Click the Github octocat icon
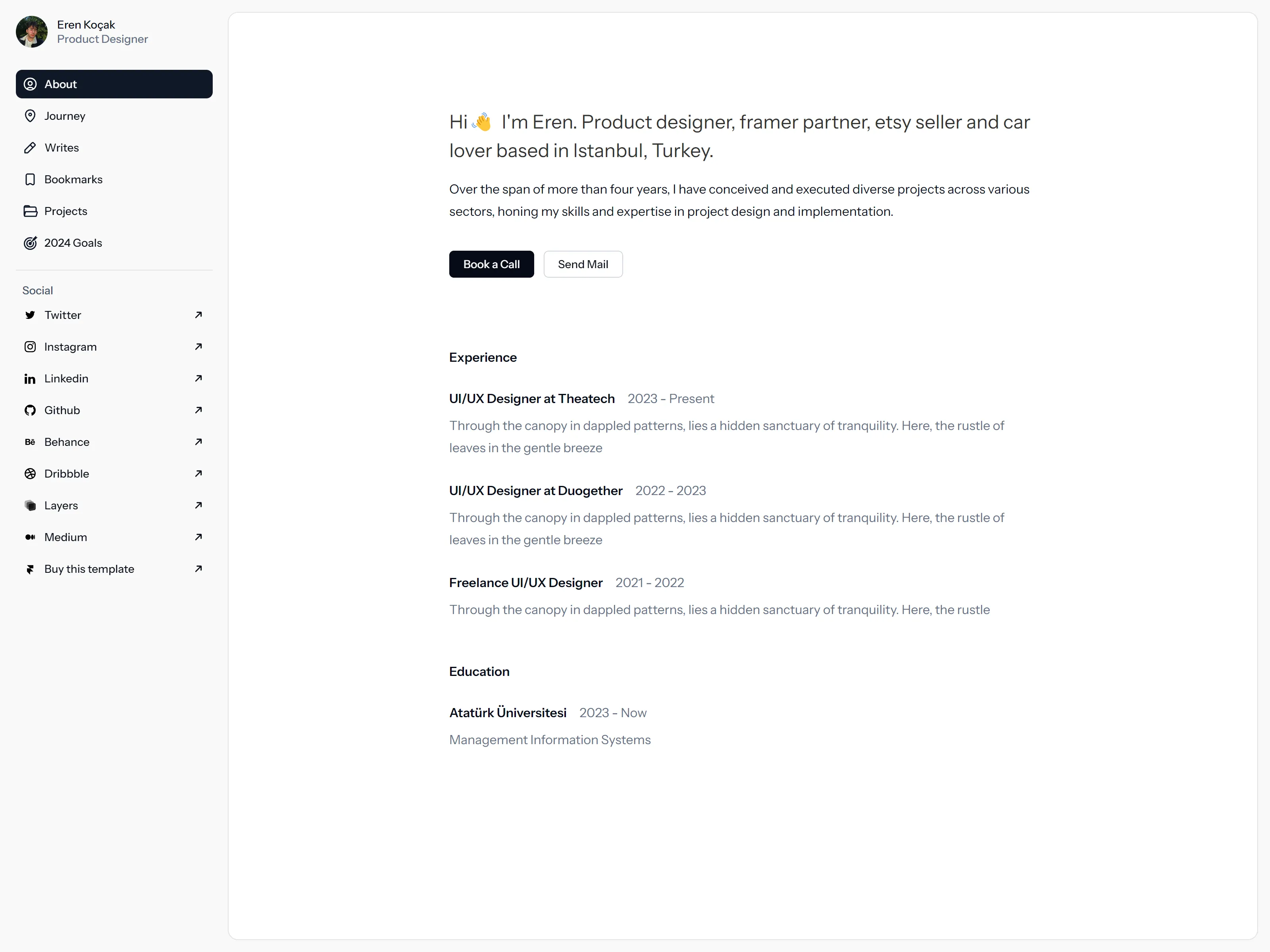This screenshot has width=1270, height=952. click(30, 410)
